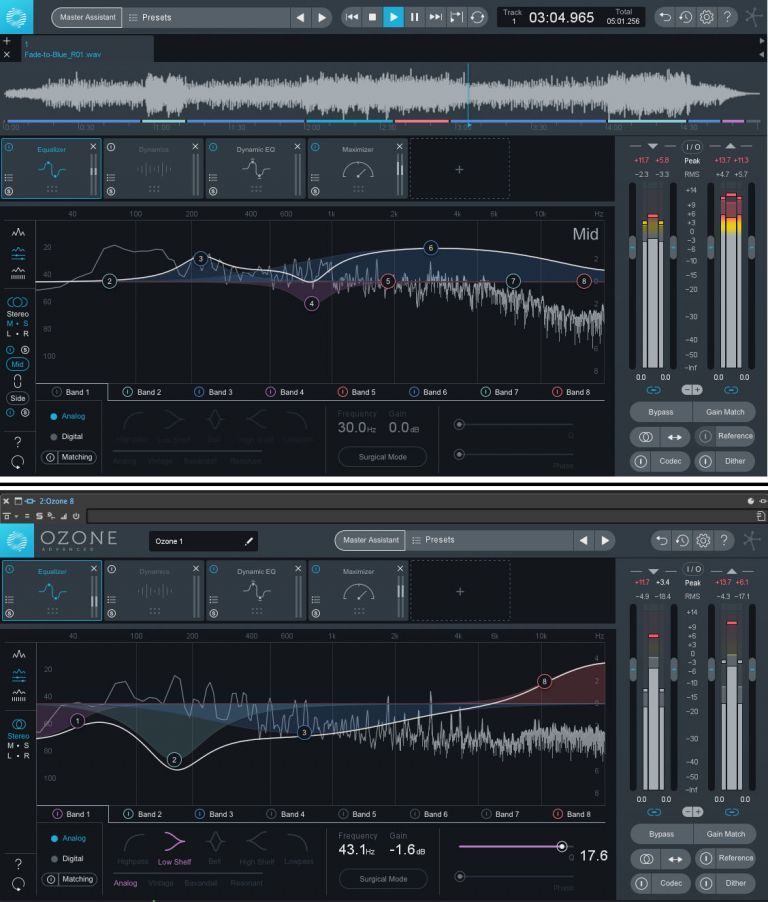Click Surgical Mode in the lower window

(383, 879)
